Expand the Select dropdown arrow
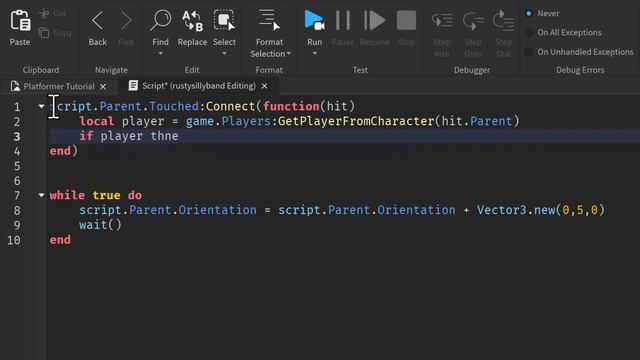 coord(224,53)
